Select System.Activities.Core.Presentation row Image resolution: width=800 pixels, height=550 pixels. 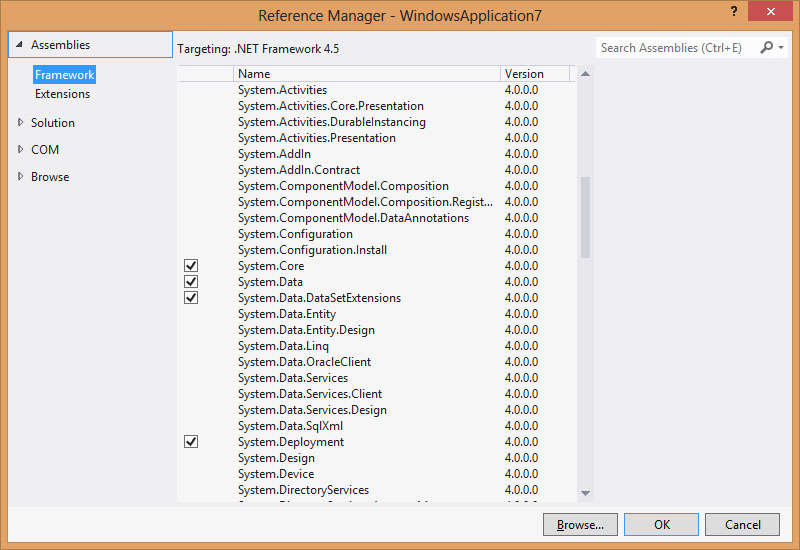[377, 106]
